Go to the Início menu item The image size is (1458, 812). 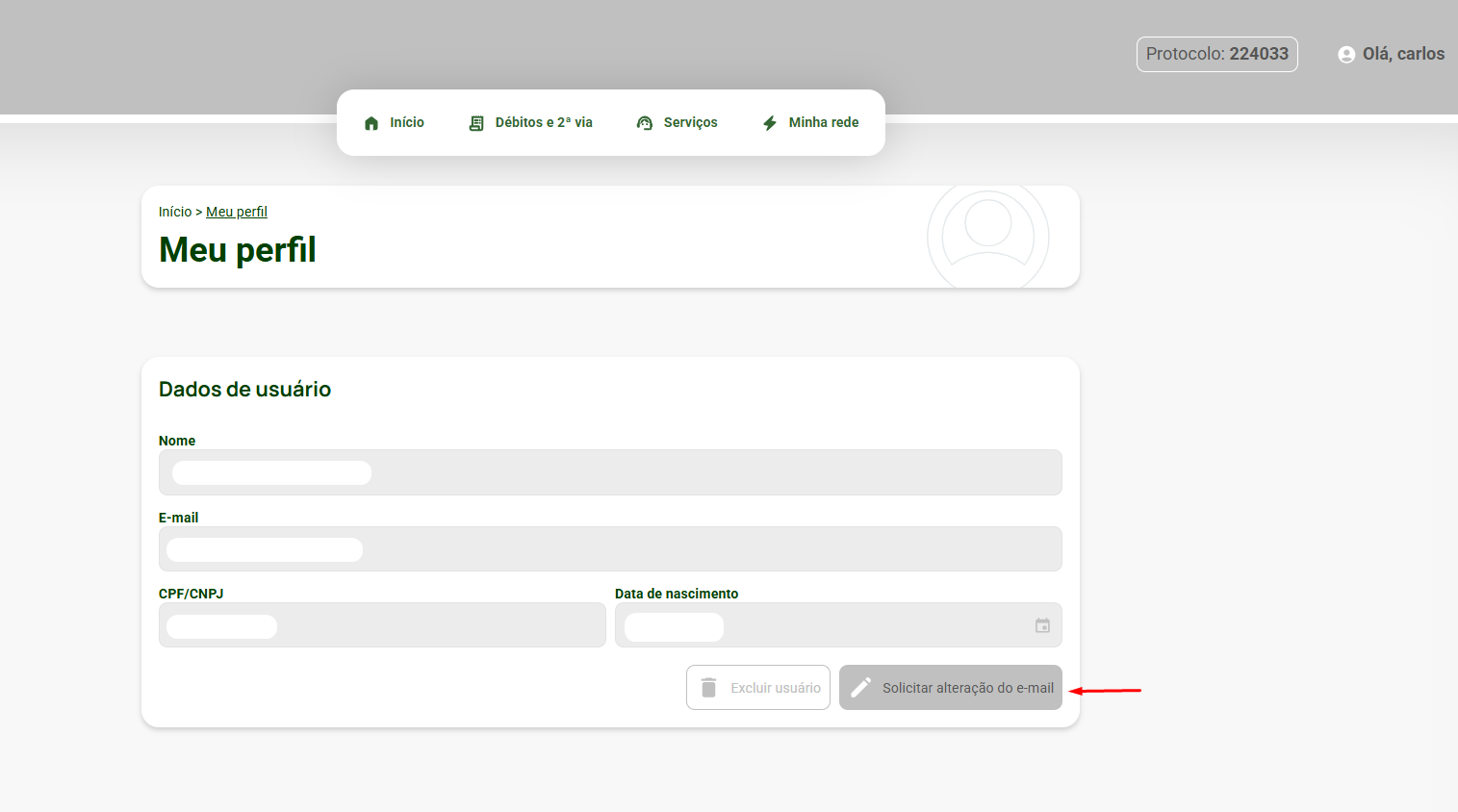tap(406, 122)
